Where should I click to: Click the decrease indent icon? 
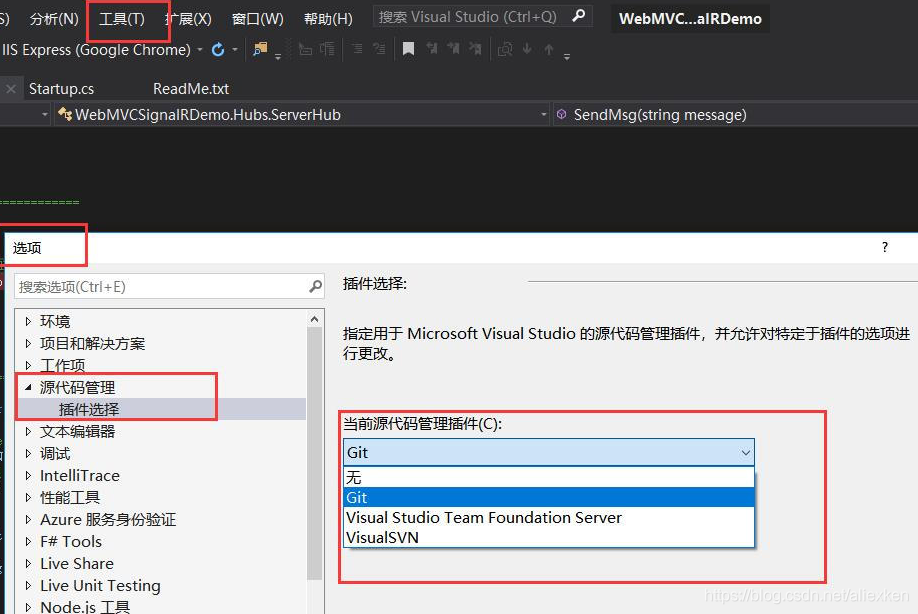pos(305,49)
